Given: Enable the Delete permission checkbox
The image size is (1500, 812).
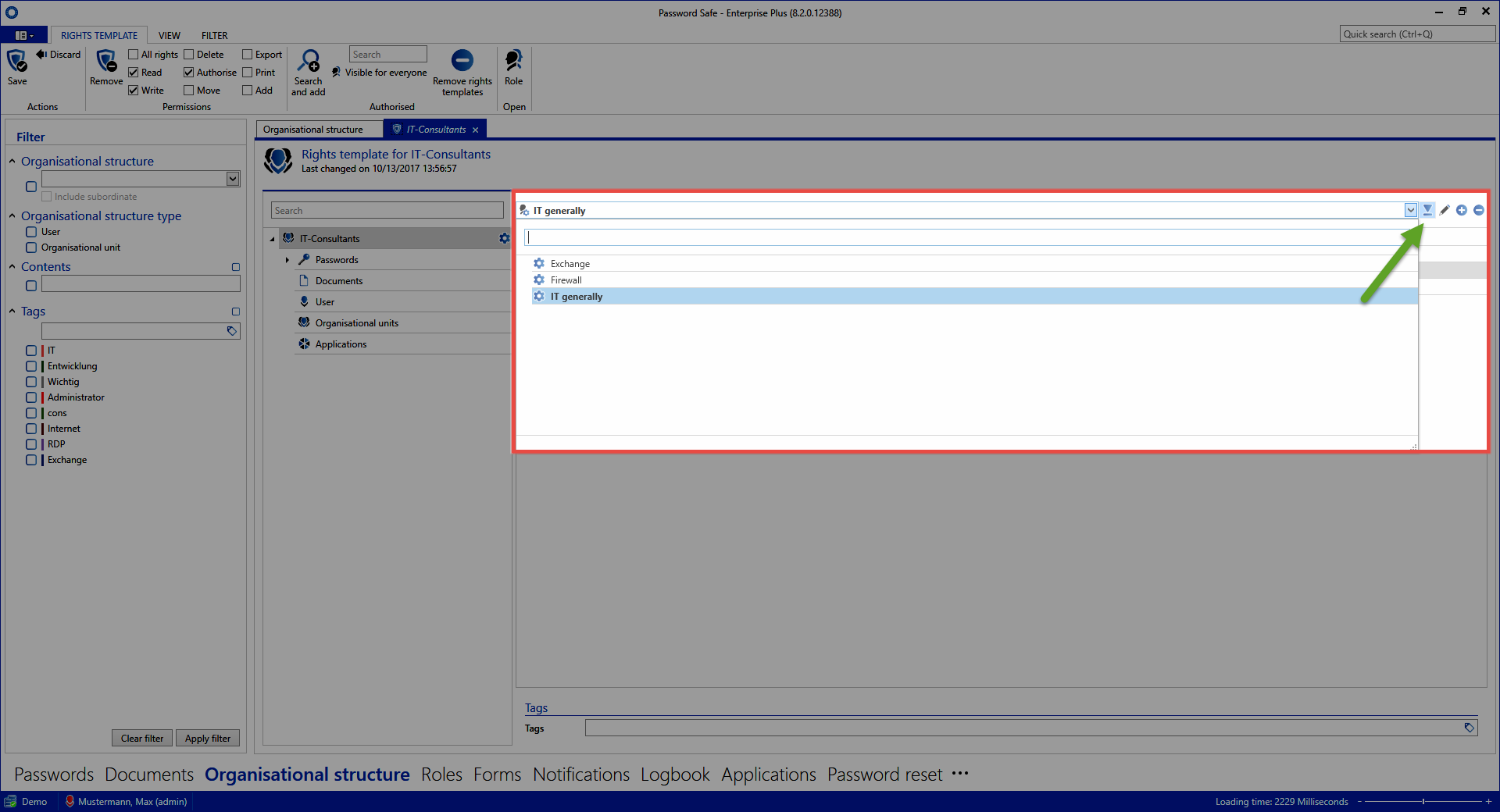Looking at the screenshot, I should [x=188, y=55].
